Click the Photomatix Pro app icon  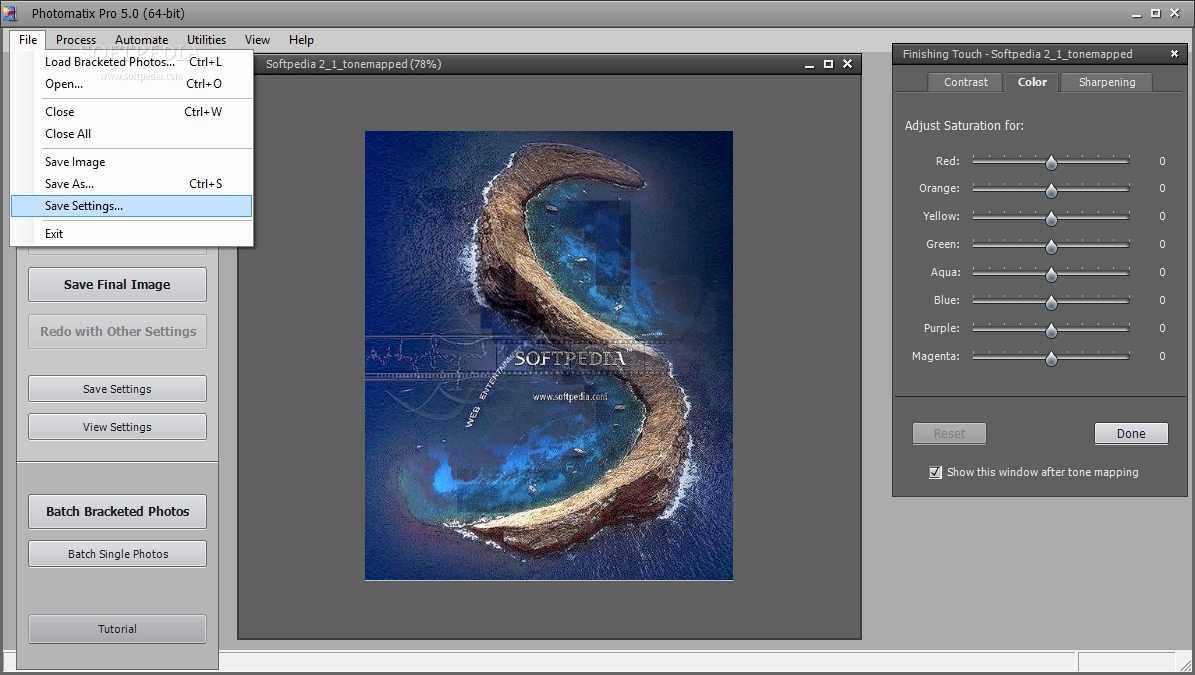[x=11, y=13]
